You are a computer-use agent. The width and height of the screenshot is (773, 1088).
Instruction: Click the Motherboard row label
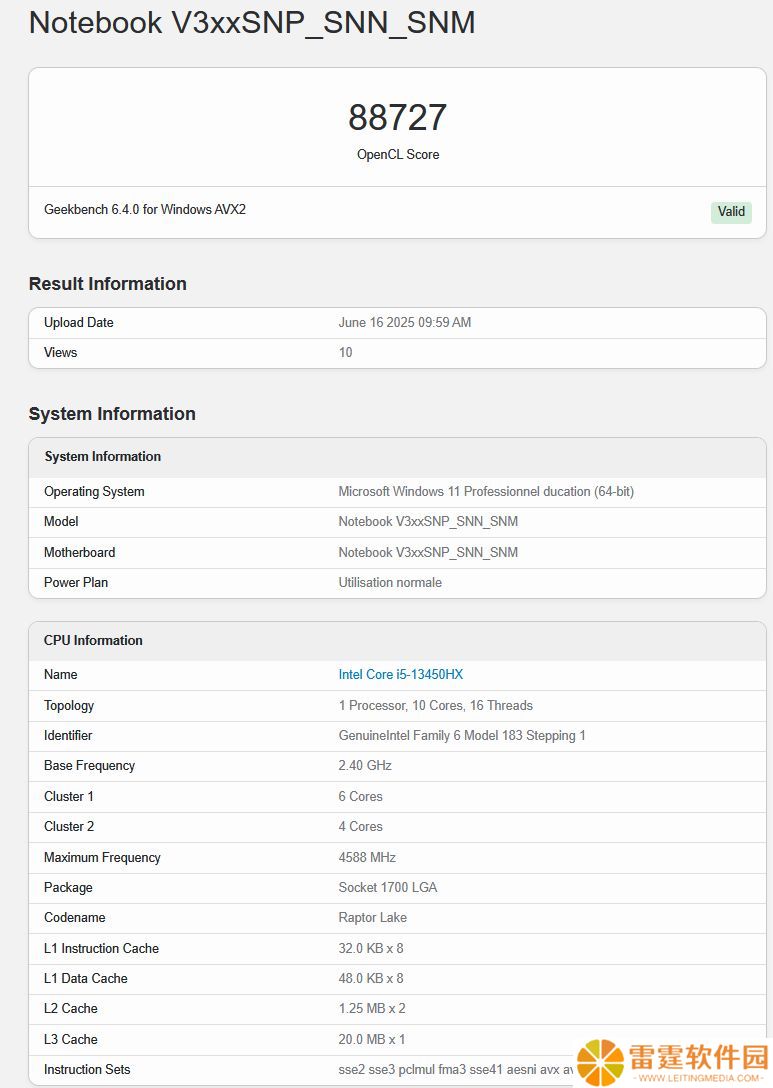click(80, 553)
